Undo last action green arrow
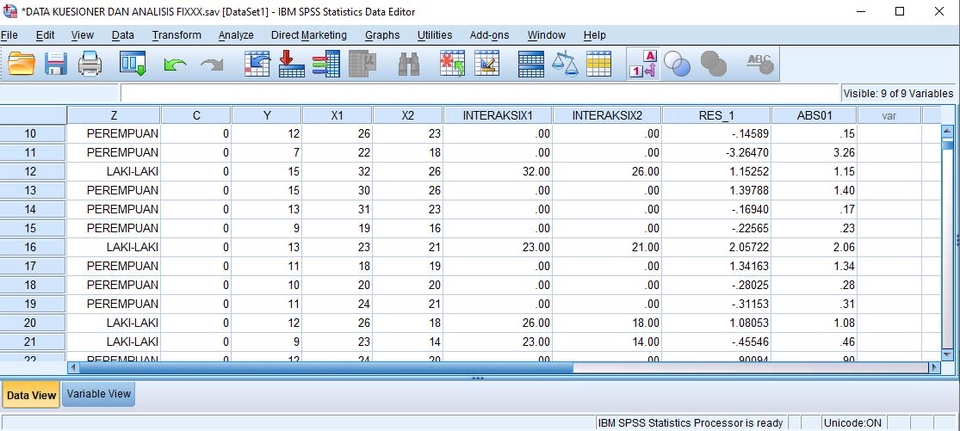This screenshot has height=431, width=960. (175, 64)
